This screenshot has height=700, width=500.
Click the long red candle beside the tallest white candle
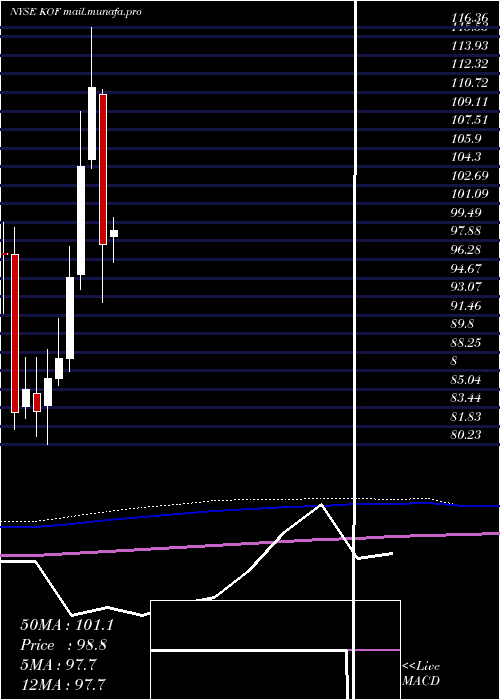coord(103,169)
